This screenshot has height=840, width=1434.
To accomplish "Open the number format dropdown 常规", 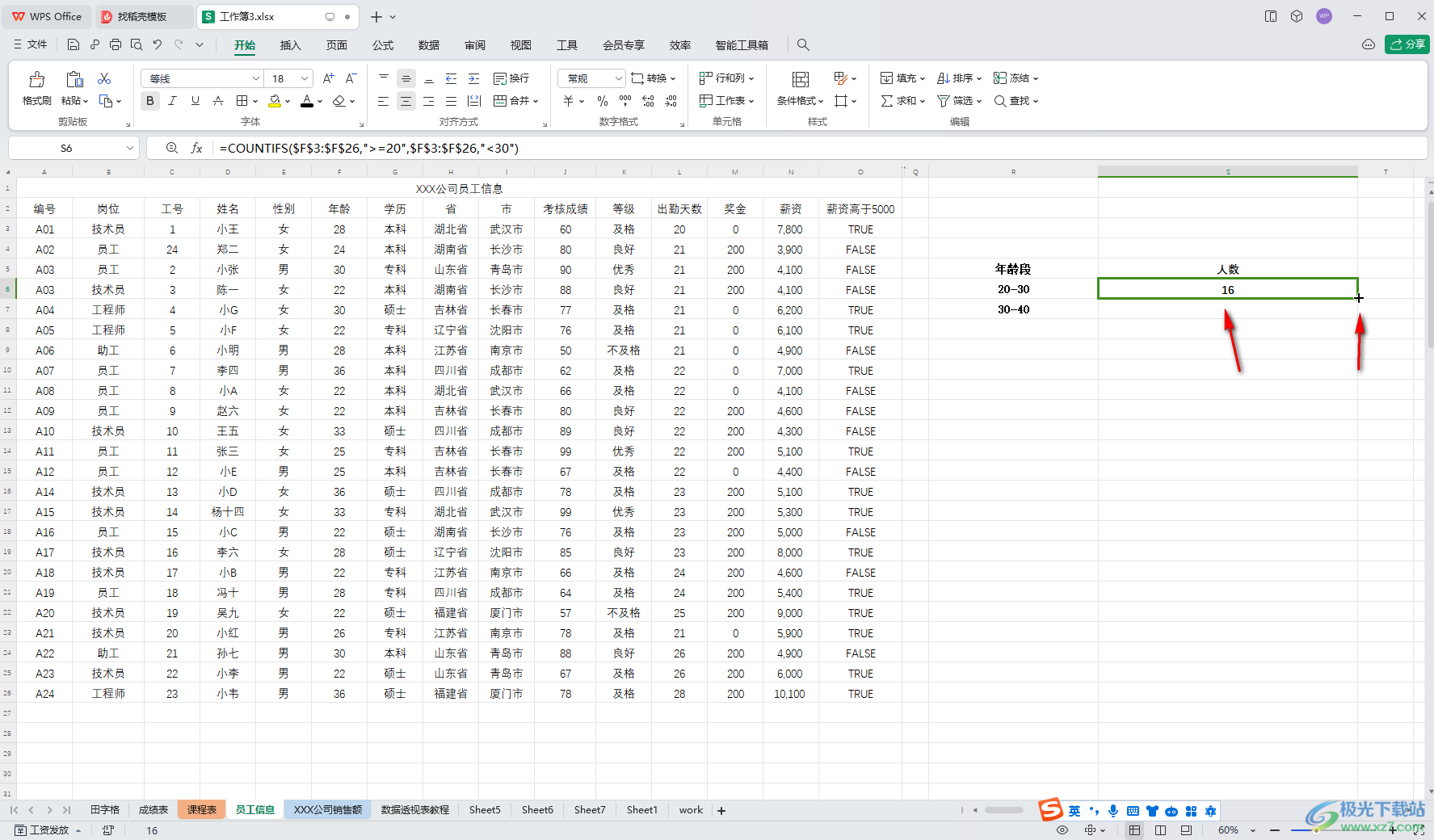I will [x=619, y=78].
